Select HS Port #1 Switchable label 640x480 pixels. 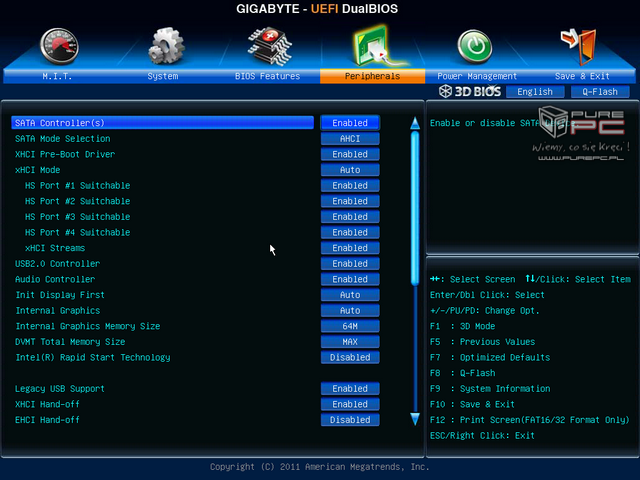78,185
